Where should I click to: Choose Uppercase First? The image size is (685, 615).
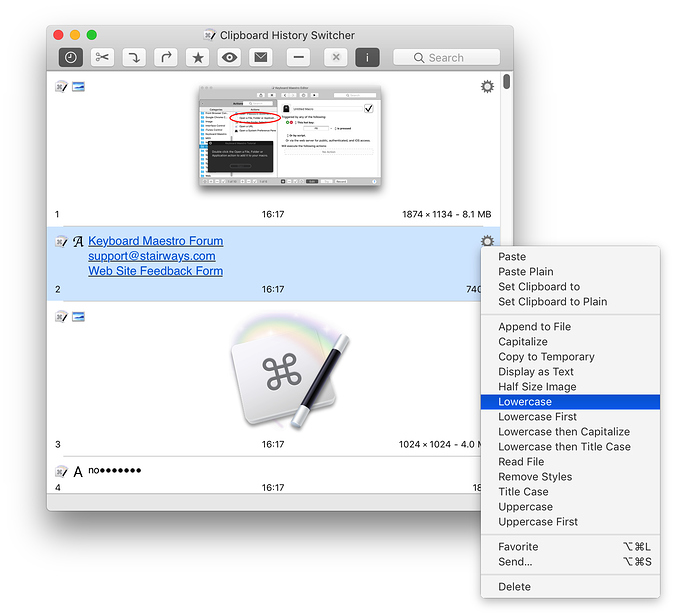(x=570, y=522)
